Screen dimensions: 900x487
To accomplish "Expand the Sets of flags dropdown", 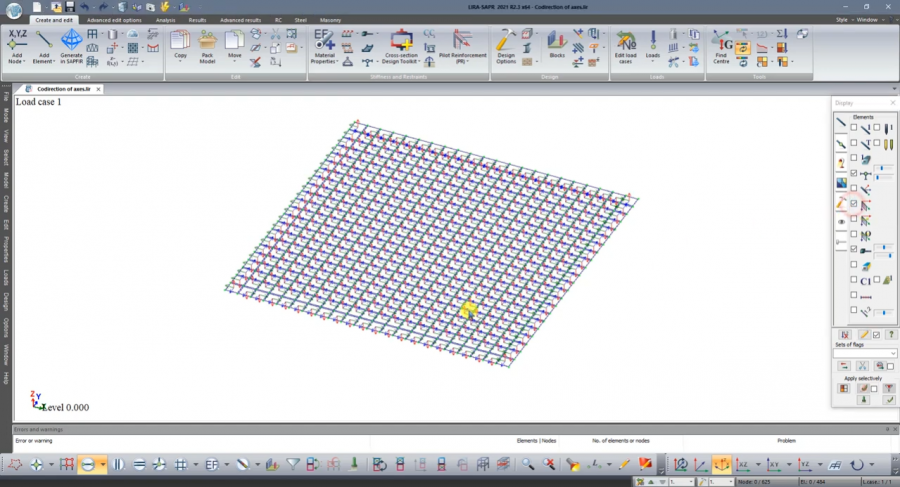I will pos(892,353).
